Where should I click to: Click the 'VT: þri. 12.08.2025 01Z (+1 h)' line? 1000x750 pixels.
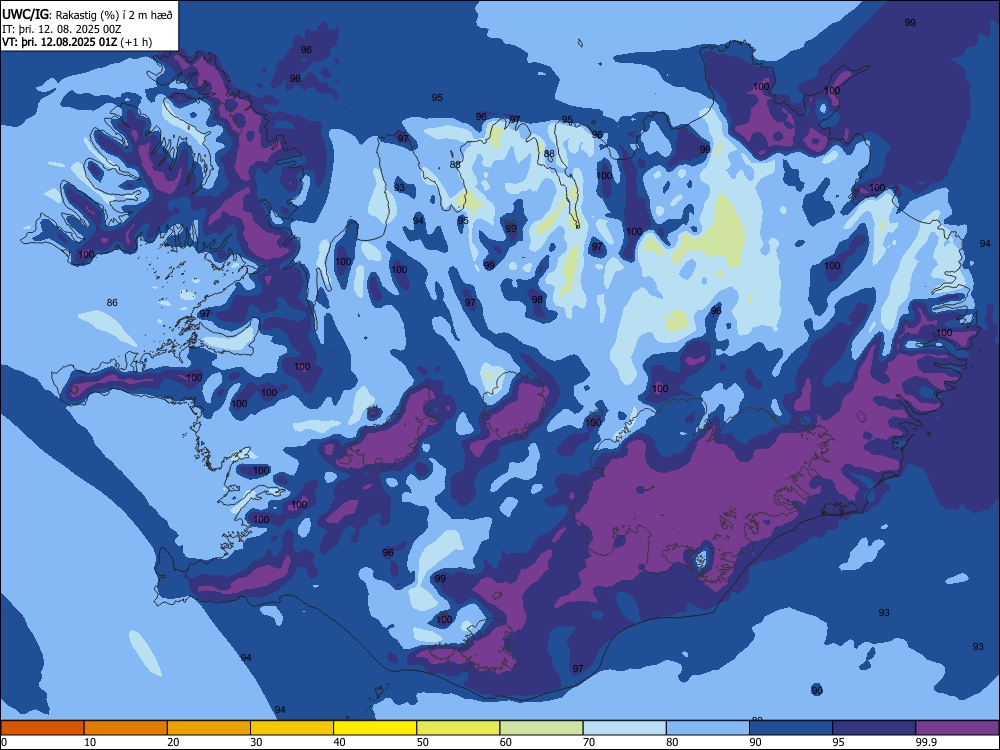(x=77, y=42)
